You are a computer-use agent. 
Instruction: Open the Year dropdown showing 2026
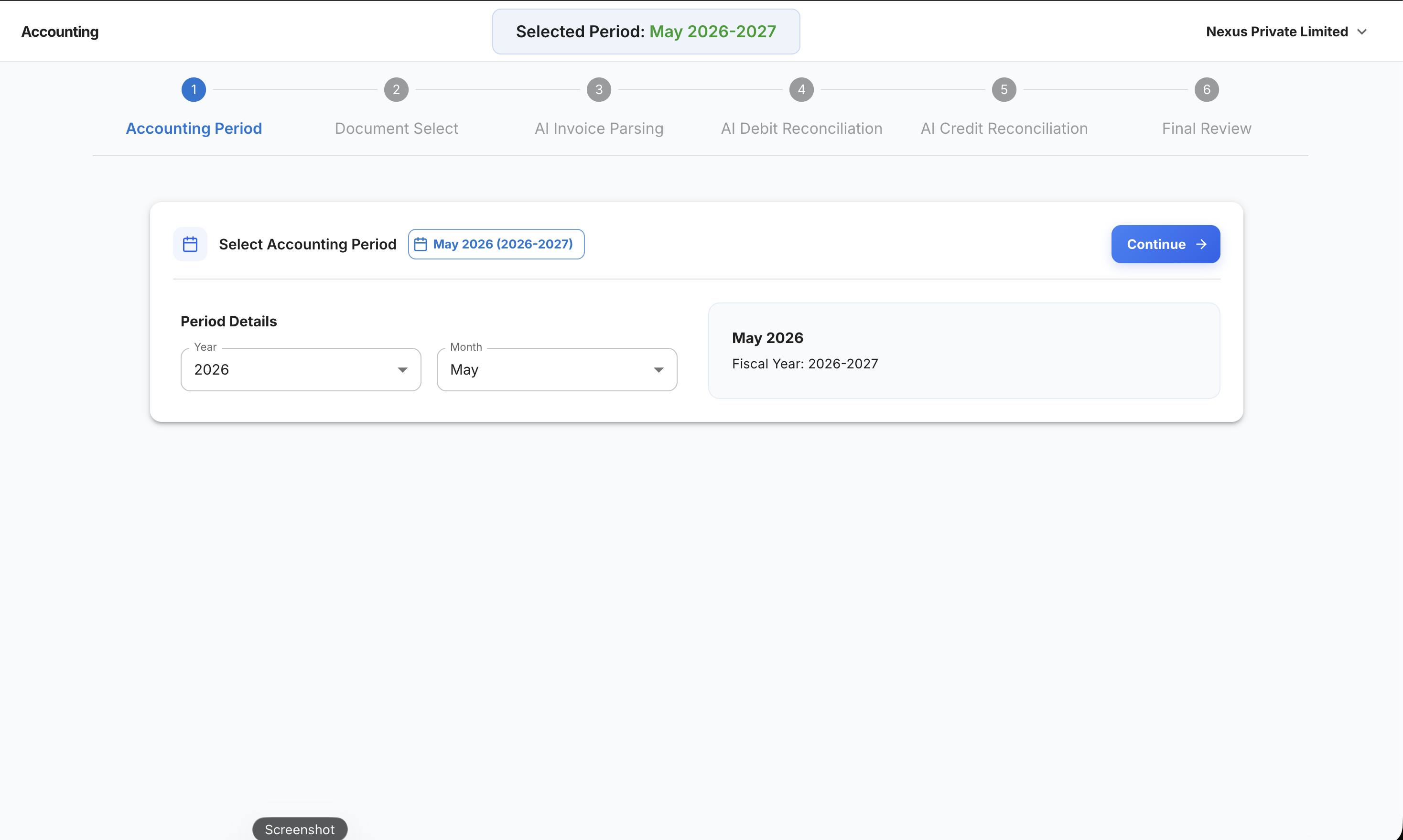(x=301, y=370)
